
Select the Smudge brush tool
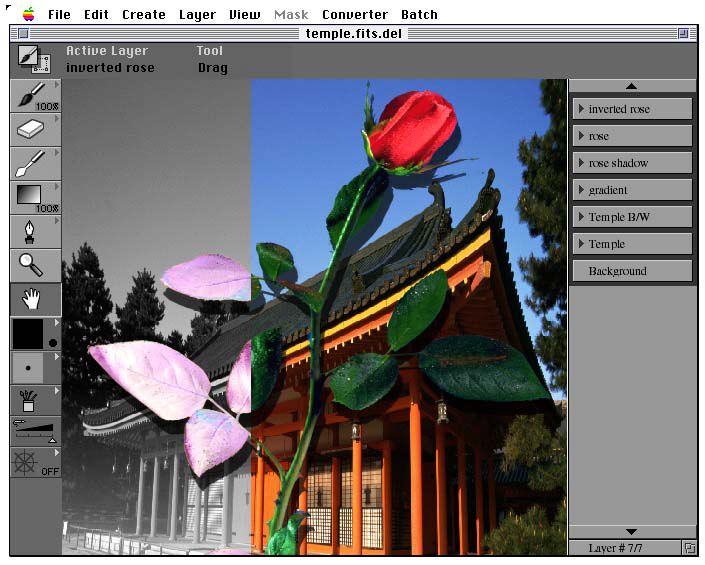click(x=35, y=164)
